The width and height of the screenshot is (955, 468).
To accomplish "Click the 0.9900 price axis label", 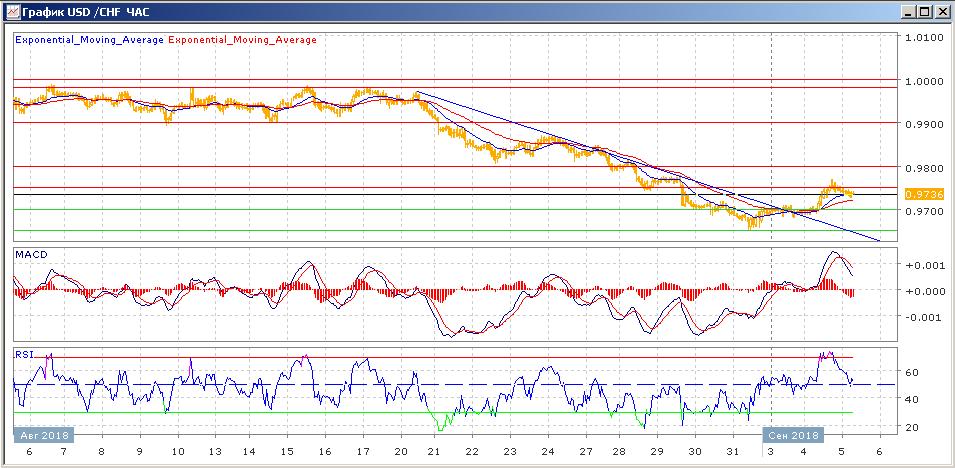I will 924,125.
